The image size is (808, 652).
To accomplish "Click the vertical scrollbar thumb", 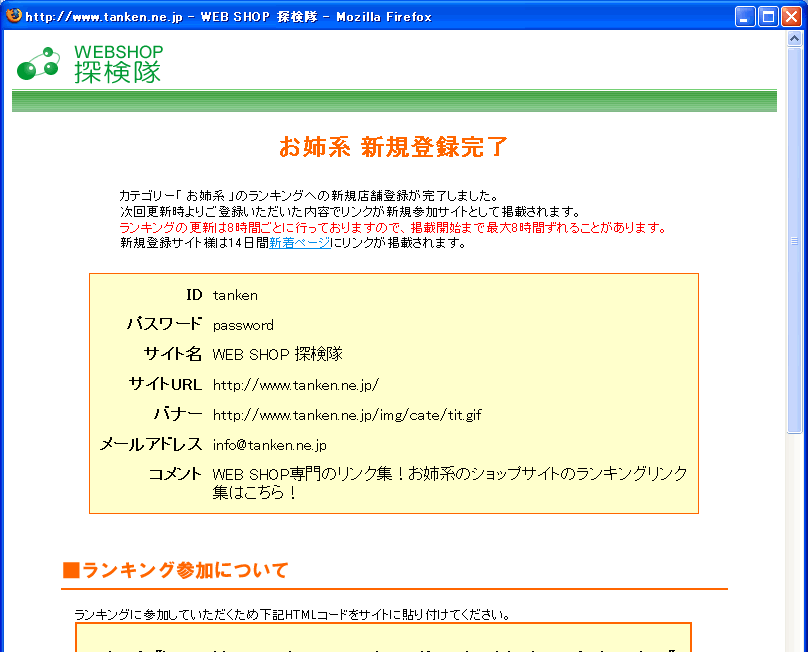I will click(795, 240).
